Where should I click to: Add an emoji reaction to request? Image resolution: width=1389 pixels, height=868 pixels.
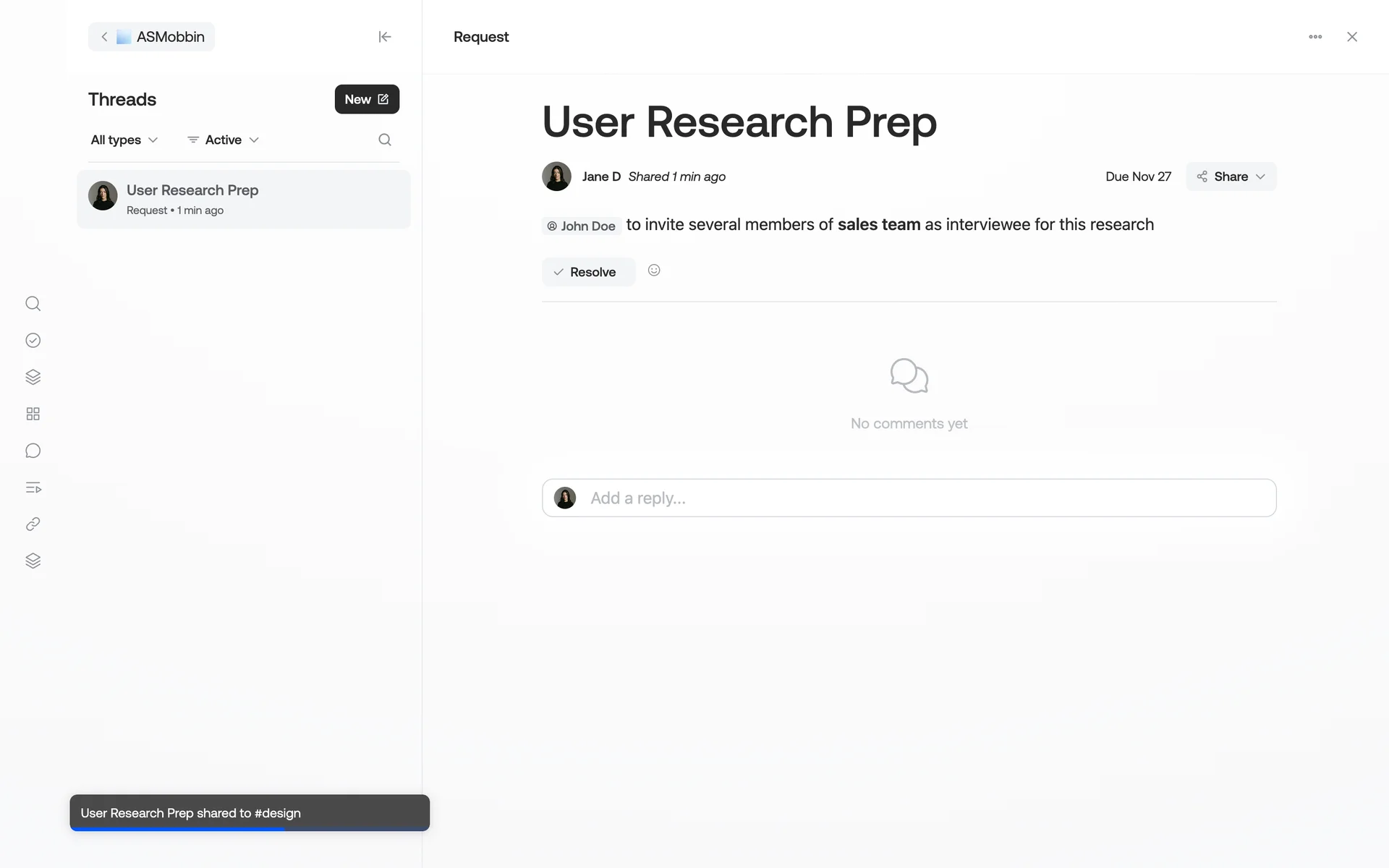[x=654, y=271]
